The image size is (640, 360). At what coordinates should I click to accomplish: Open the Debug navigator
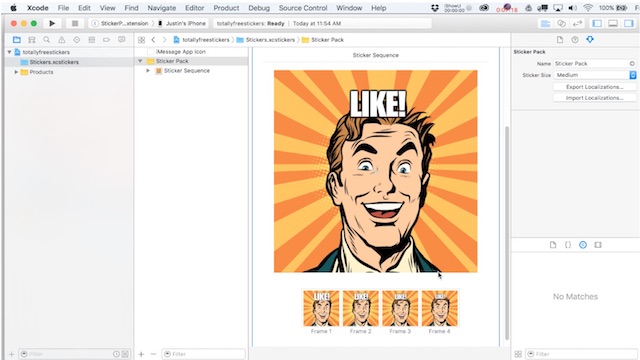click(x=91, y=40)
